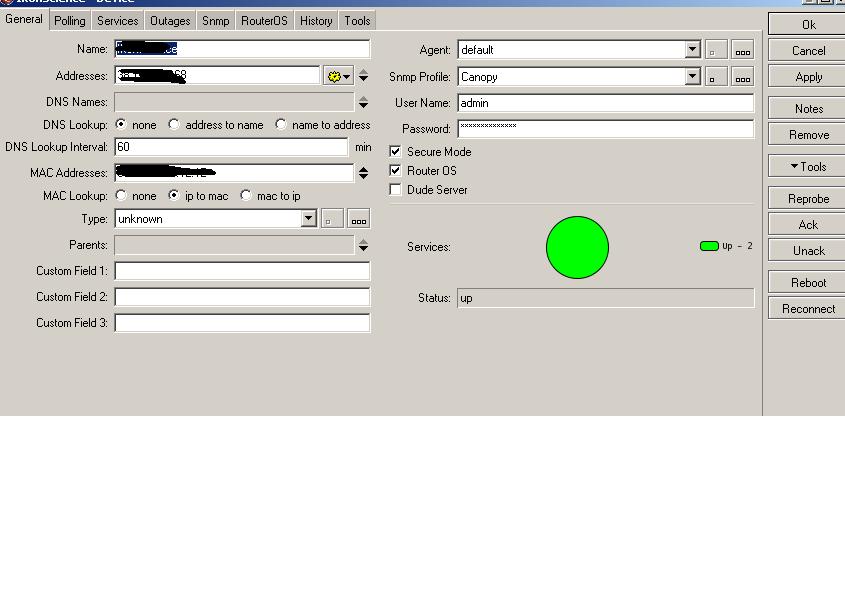Click the Ok button
The image size is (845, 600).
point(808,25)
